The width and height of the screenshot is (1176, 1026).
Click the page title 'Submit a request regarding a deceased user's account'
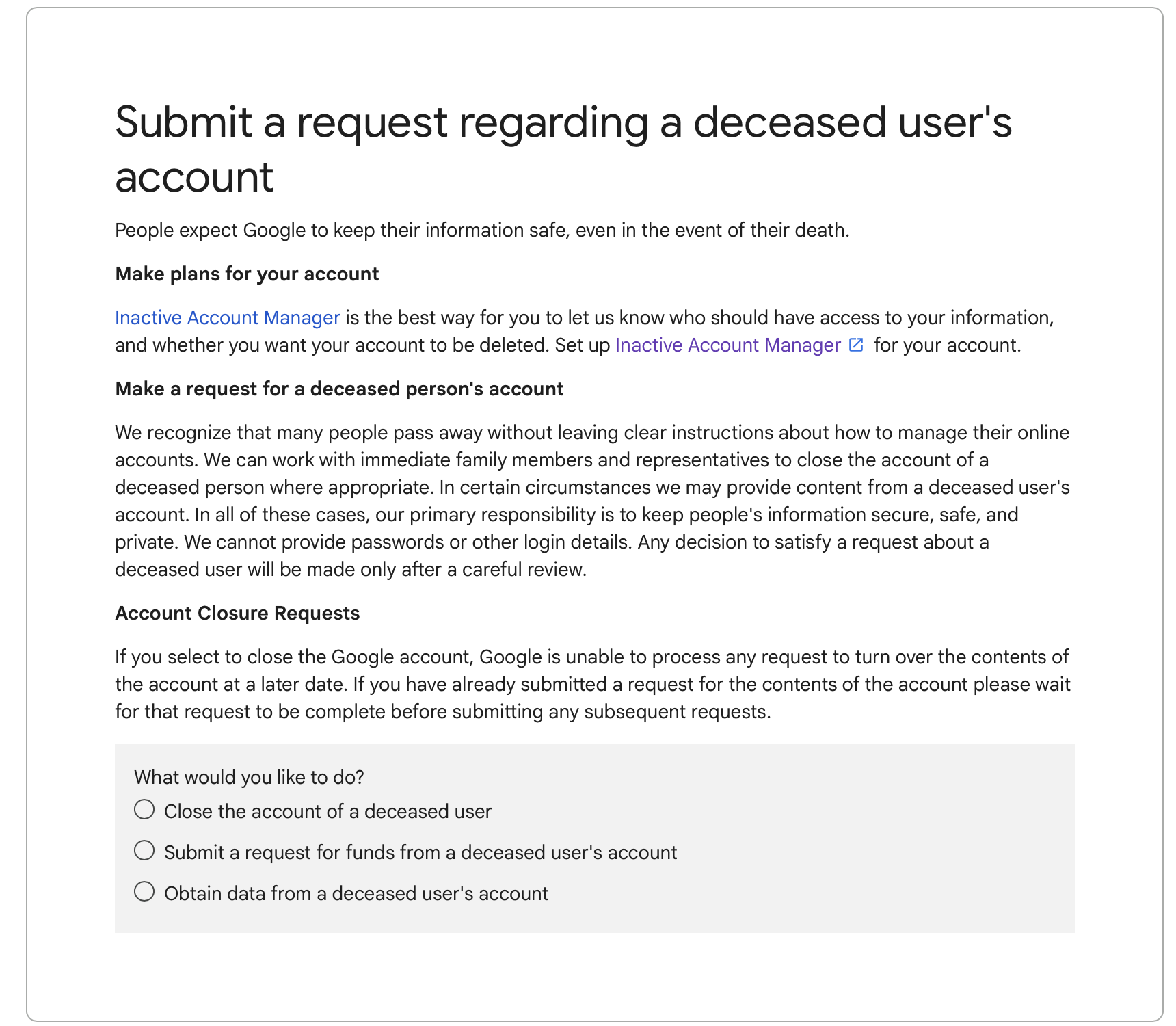pyautogui.click(x=563, y=149)
